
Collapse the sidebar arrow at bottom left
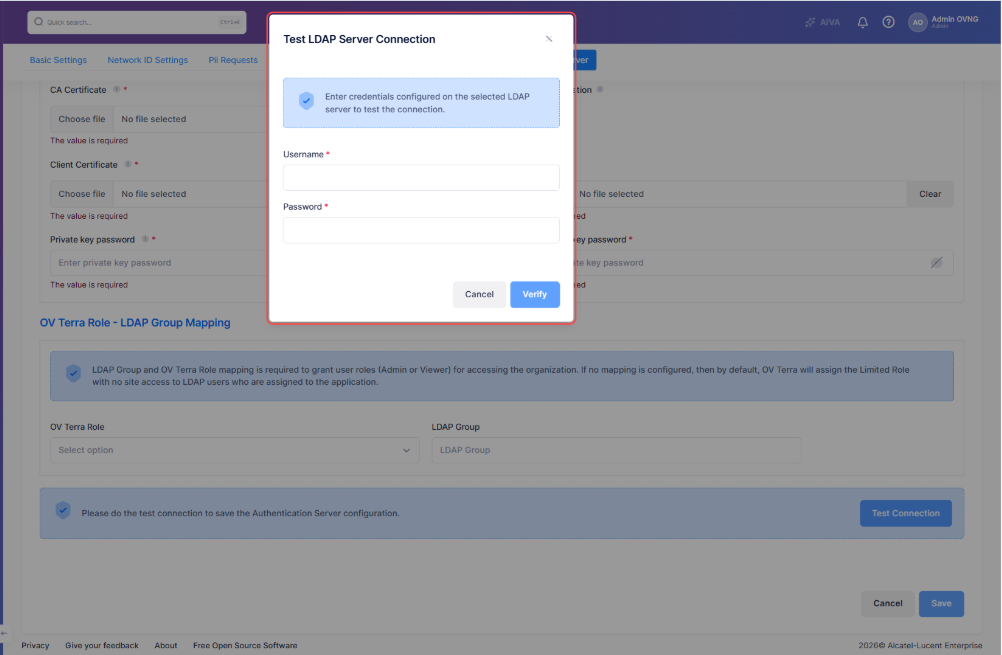(x=4, y=633)
